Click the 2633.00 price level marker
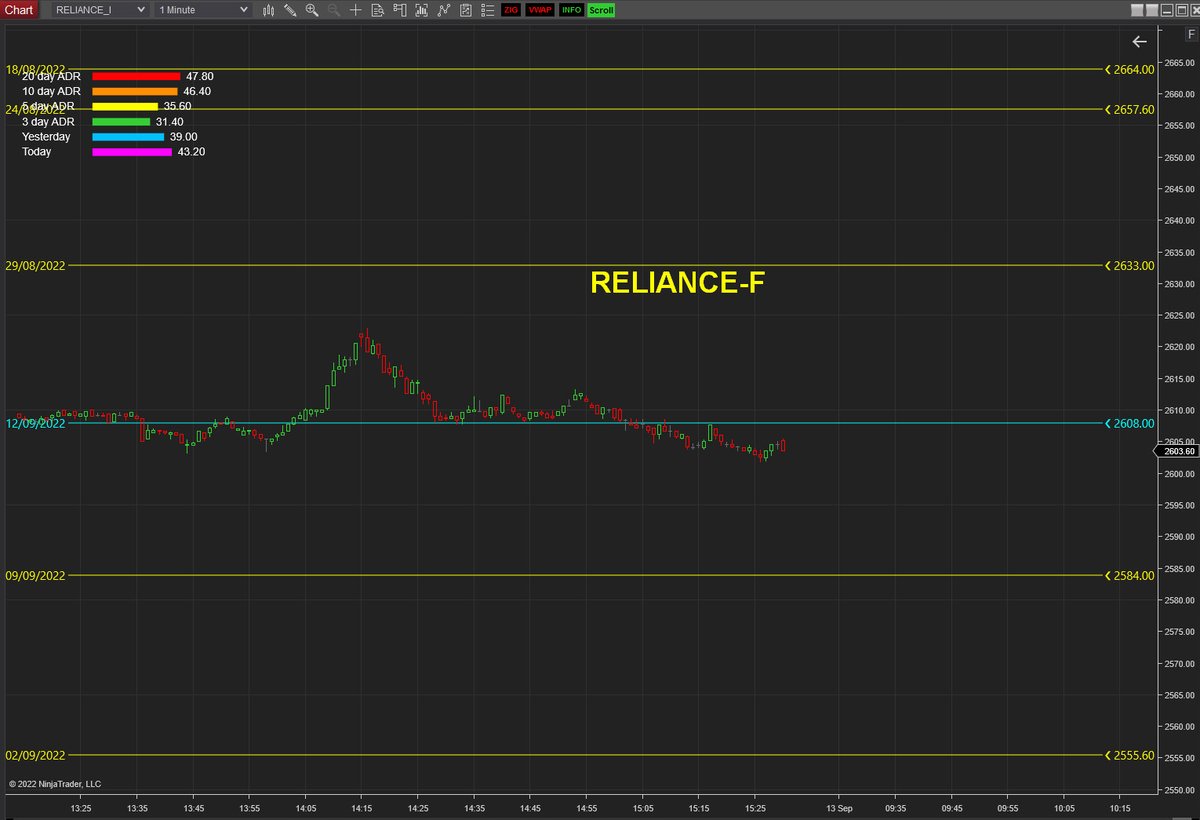The image size is (1200, 820). [1129, 265]
